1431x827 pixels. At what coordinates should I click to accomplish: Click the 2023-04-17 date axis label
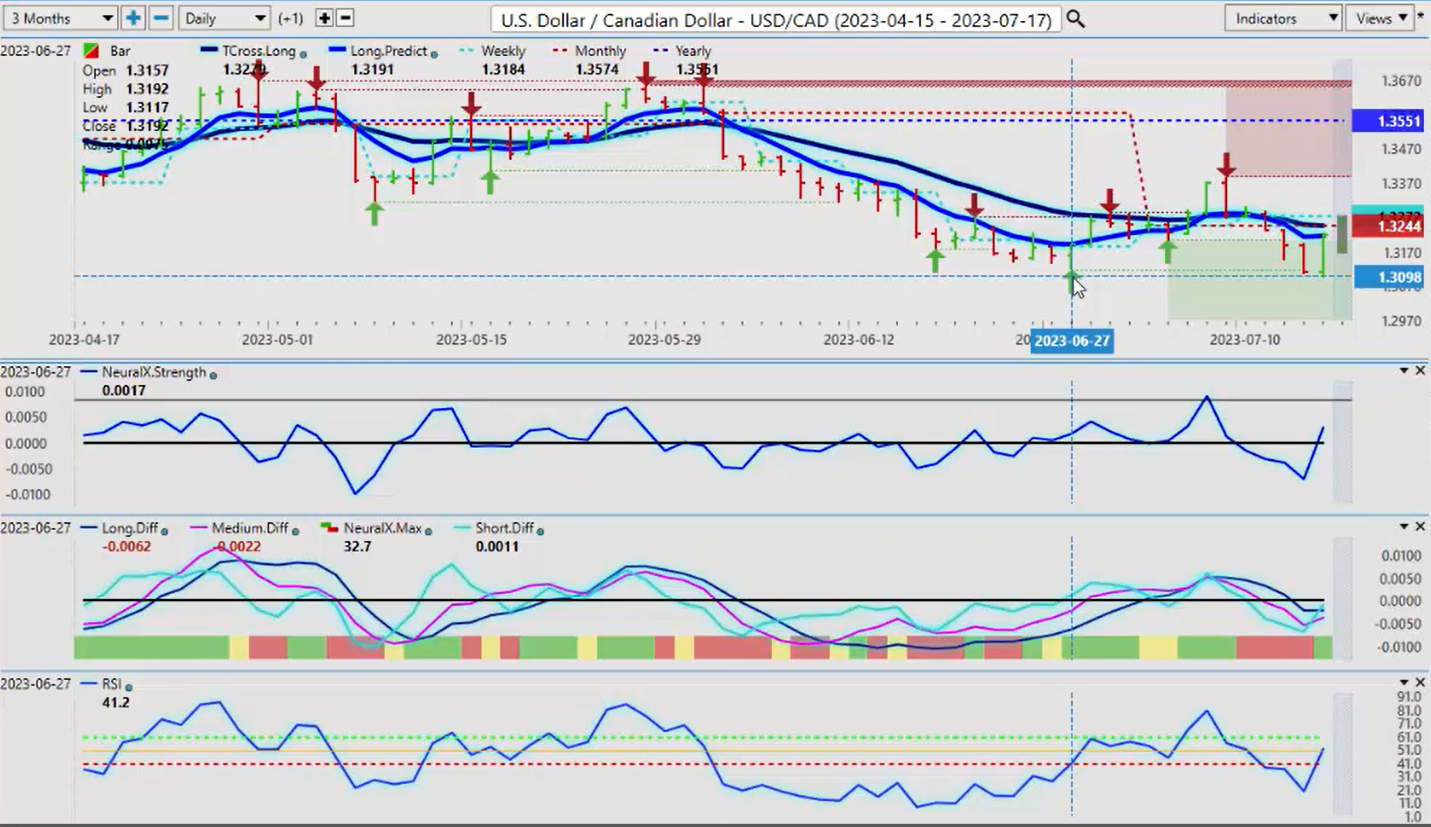tap(83, 340)
